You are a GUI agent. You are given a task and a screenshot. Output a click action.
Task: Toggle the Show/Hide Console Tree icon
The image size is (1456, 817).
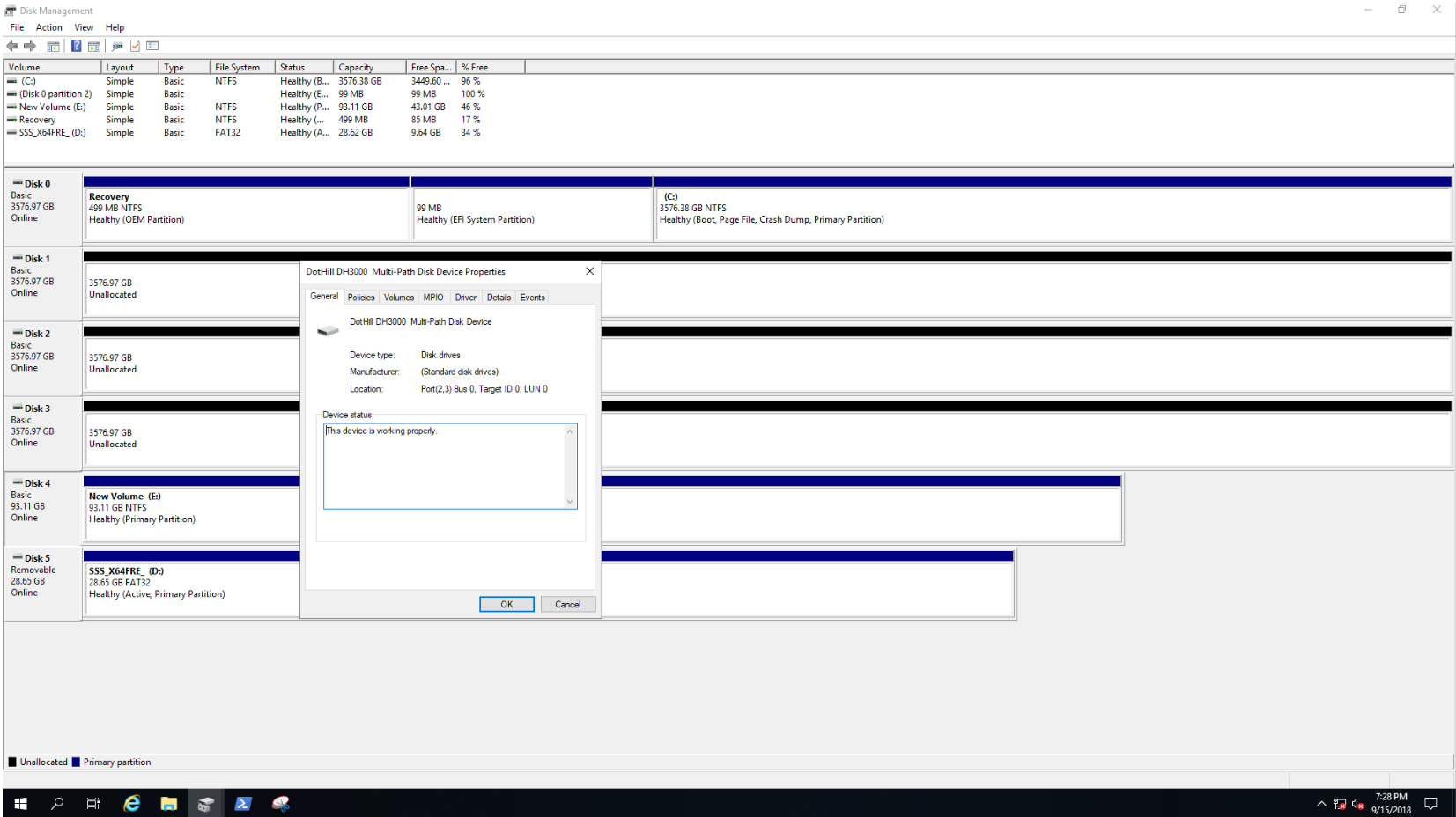tap(53, 46)
